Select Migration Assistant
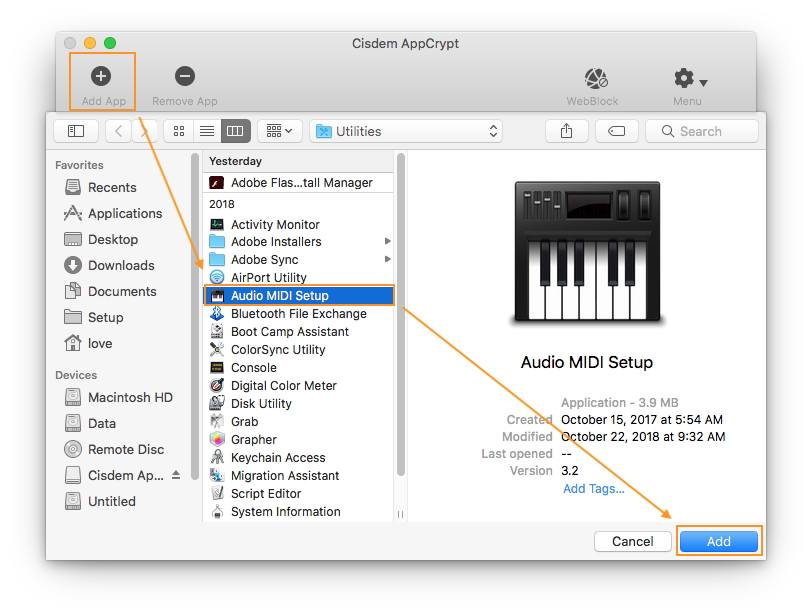The width and height of the screenshot is (812, 614). 298,475
